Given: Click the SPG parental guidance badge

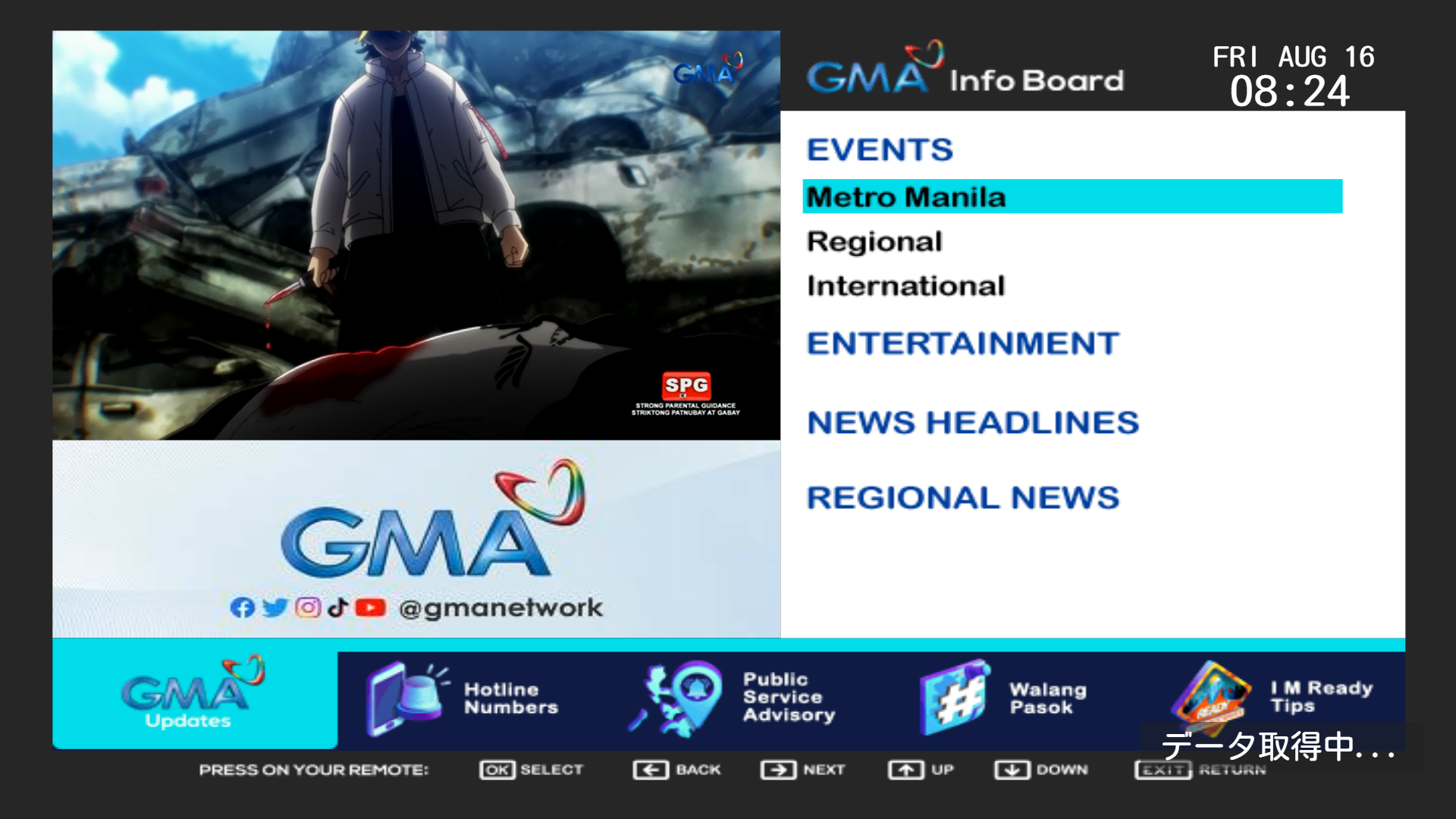Looking at the screenshot, I should [686, 394].
